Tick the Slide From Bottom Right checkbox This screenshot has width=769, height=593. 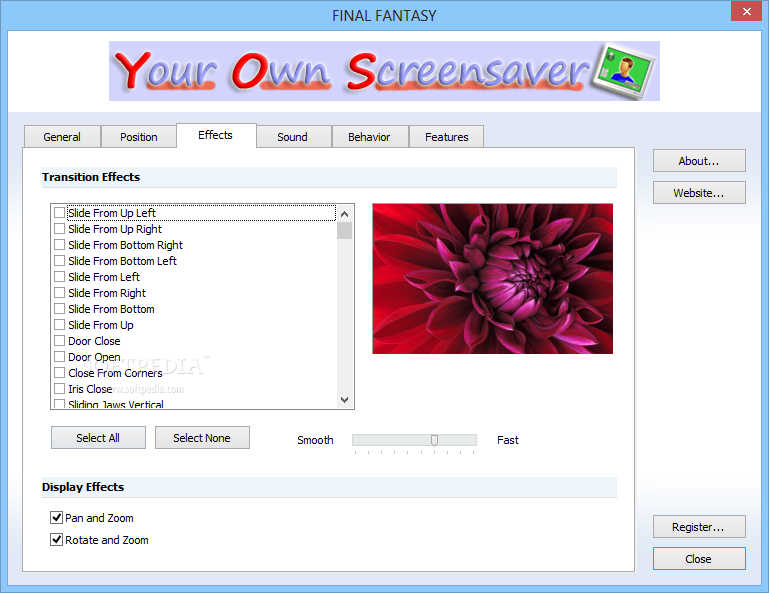(59, 245)
